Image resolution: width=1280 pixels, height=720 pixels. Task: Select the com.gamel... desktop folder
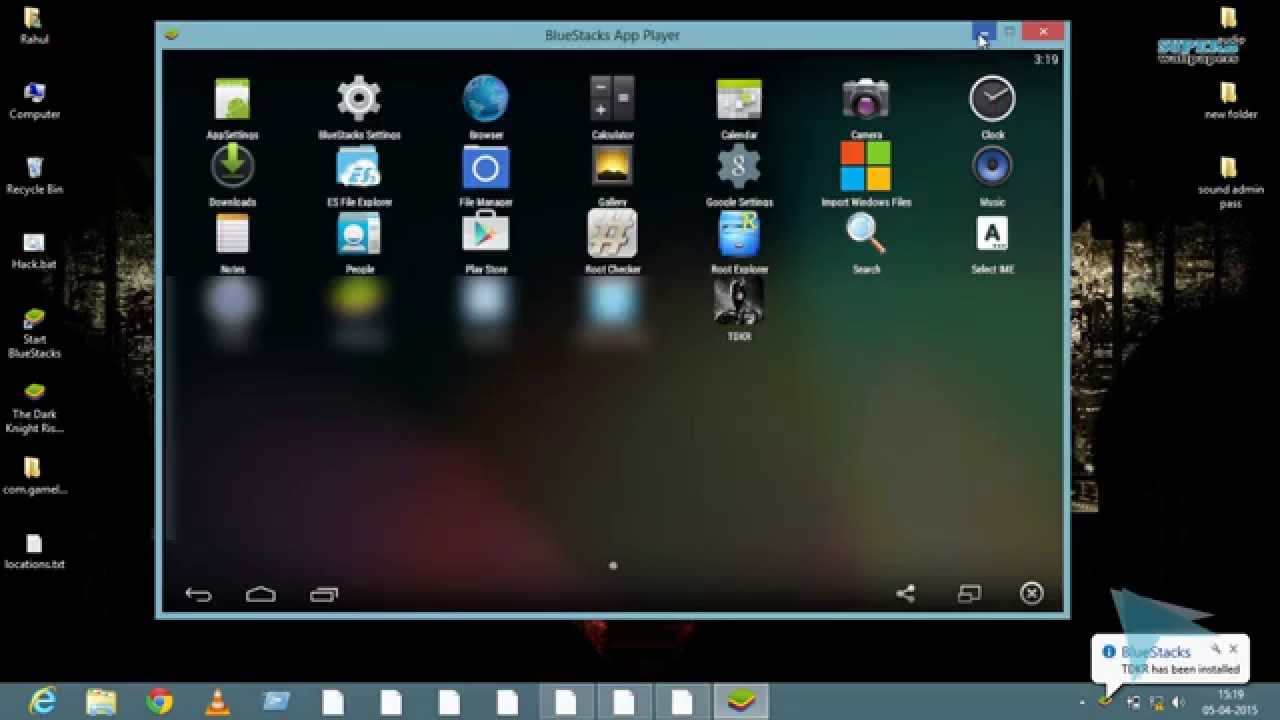pyautogui.click(x=34, y=475)
